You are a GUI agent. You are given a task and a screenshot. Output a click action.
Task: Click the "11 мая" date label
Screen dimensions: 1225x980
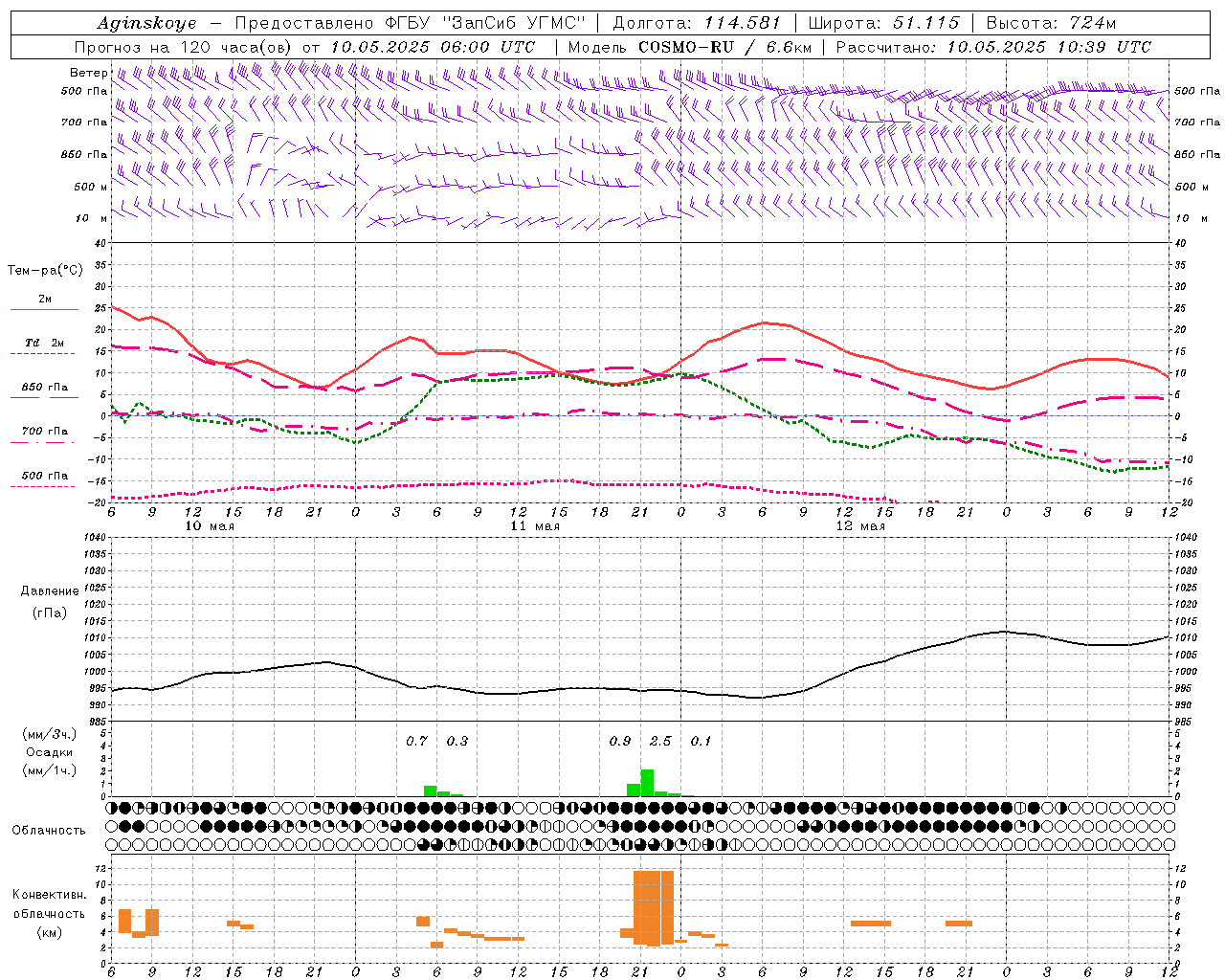coord(535,526)
